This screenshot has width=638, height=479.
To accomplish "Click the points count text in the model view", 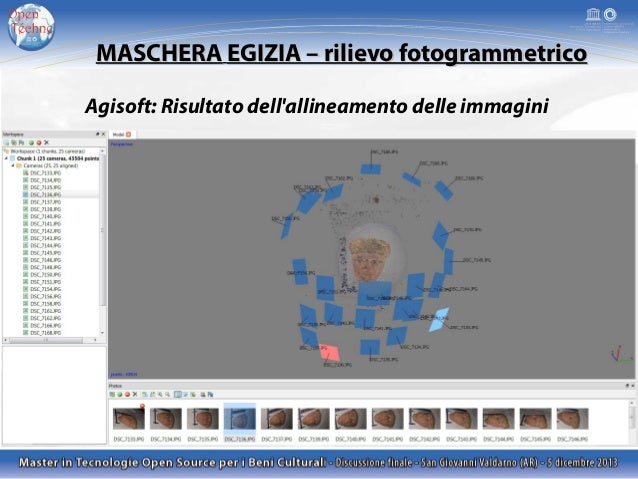I will point(124,374).
